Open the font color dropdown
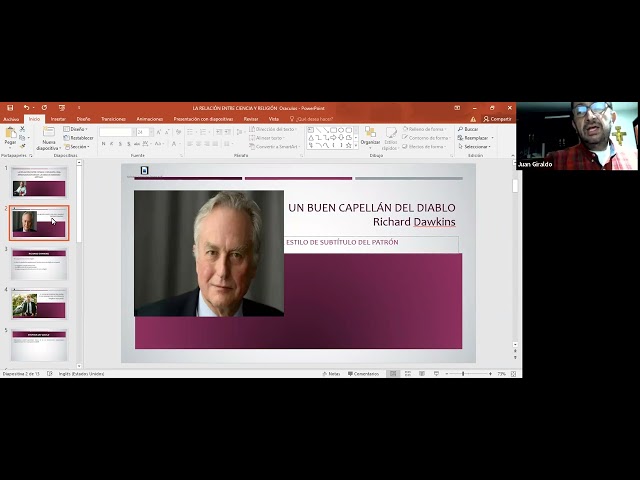This screenshot has height=480, width=640. [179, 144]
